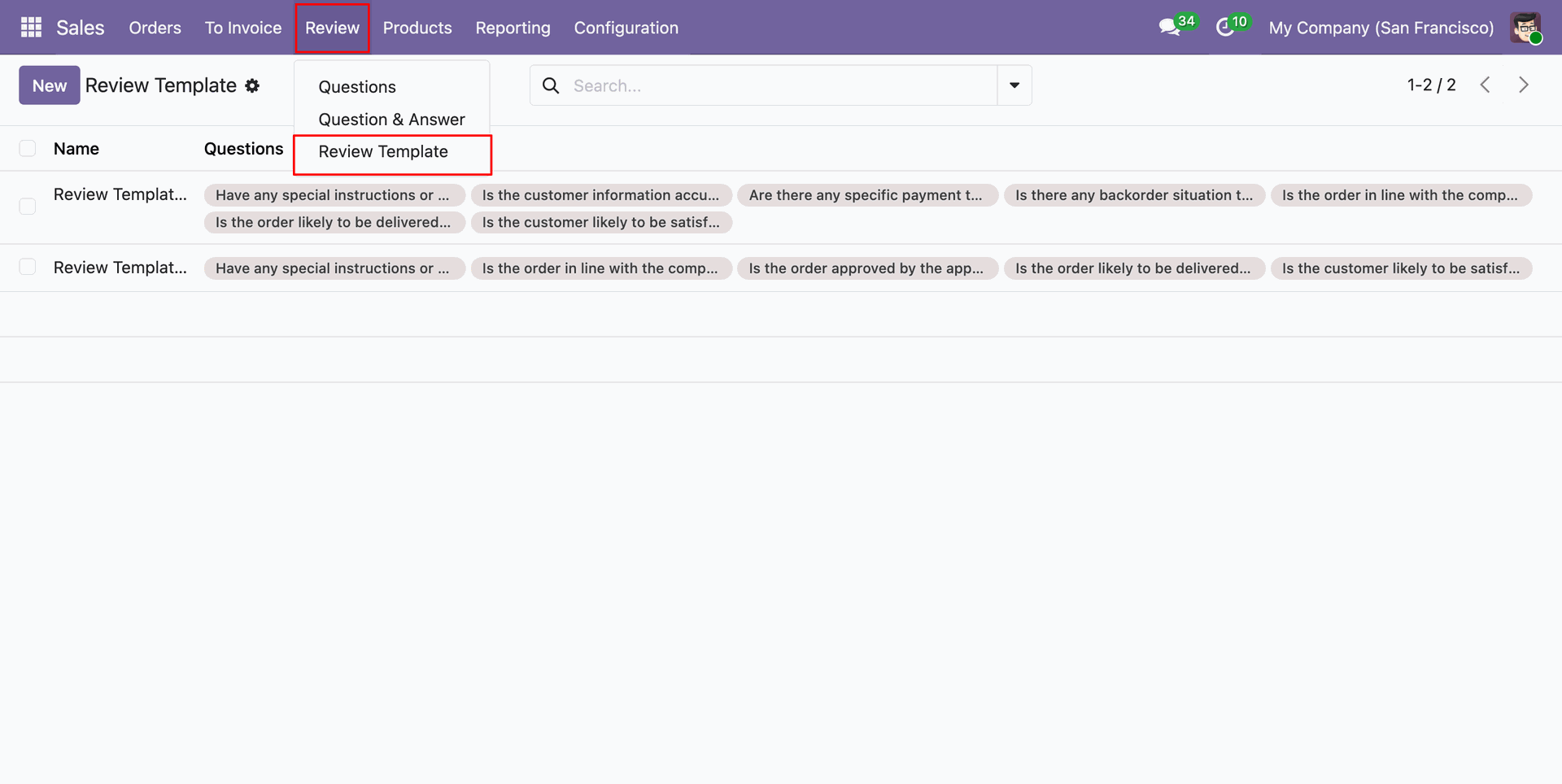Click the New button
Viewport: 1562px width, 784px height.
point(50,85)
